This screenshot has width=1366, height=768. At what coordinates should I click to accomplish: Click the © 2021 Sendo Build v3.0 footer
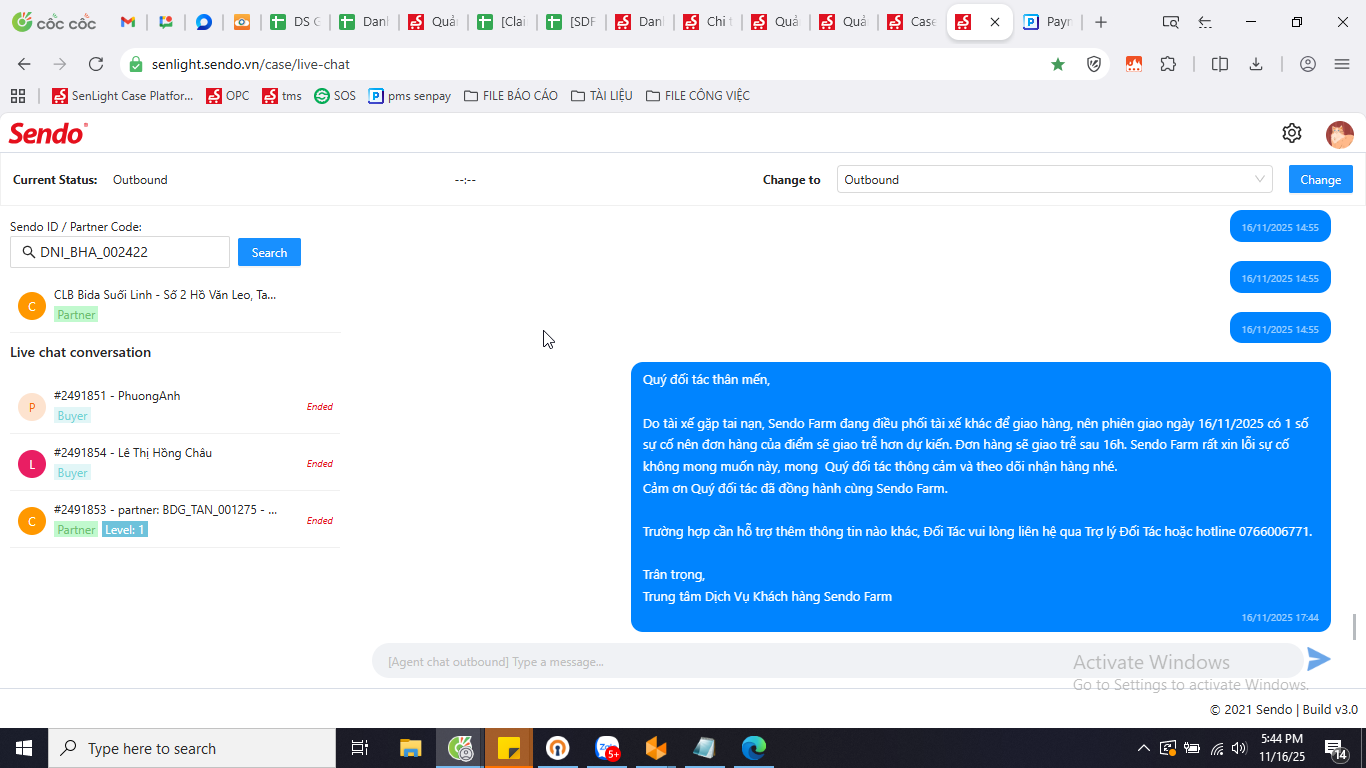click(x=1284, y=710)
